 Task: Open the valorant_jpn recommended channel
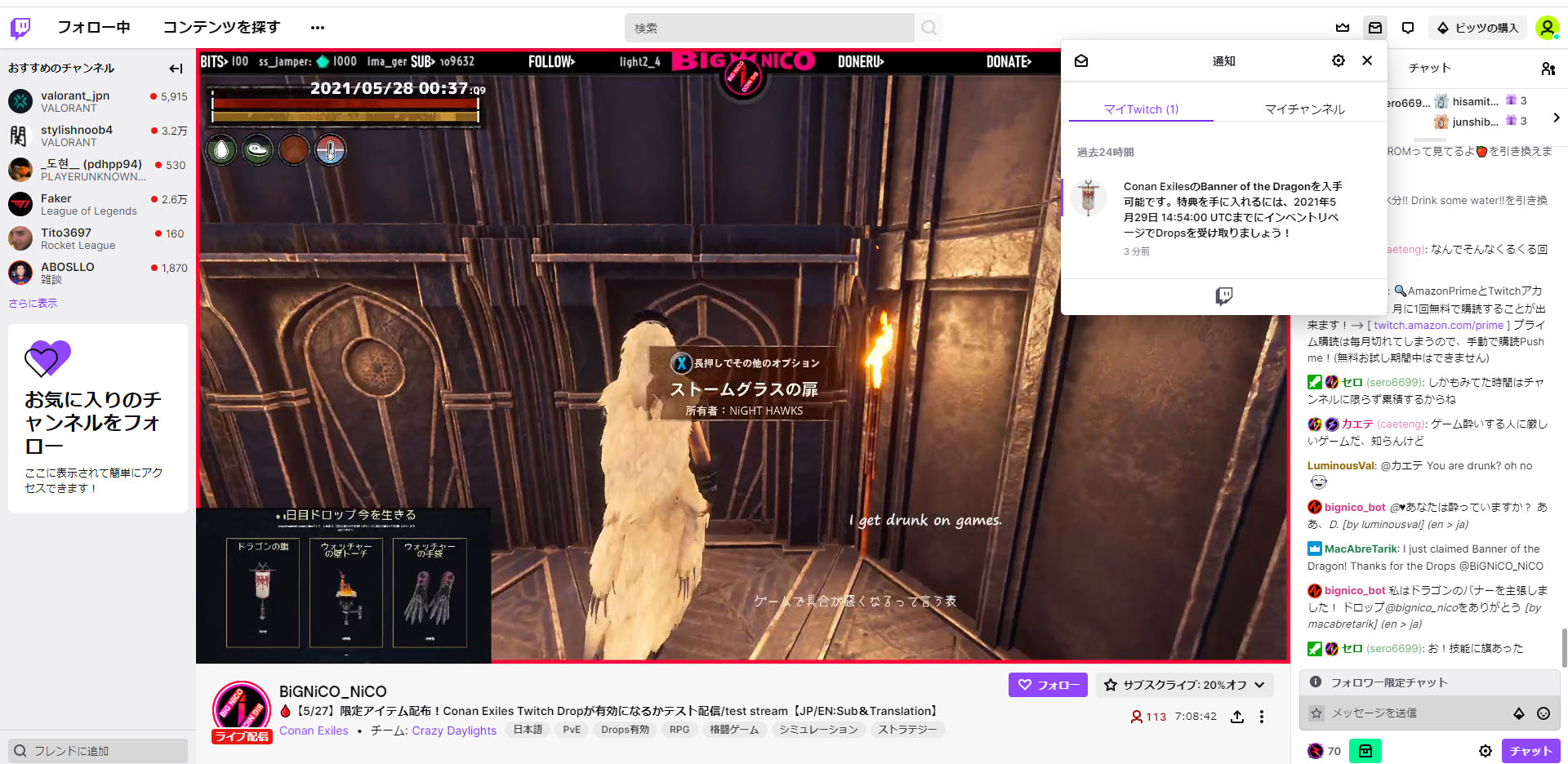(x=98, y=101)
